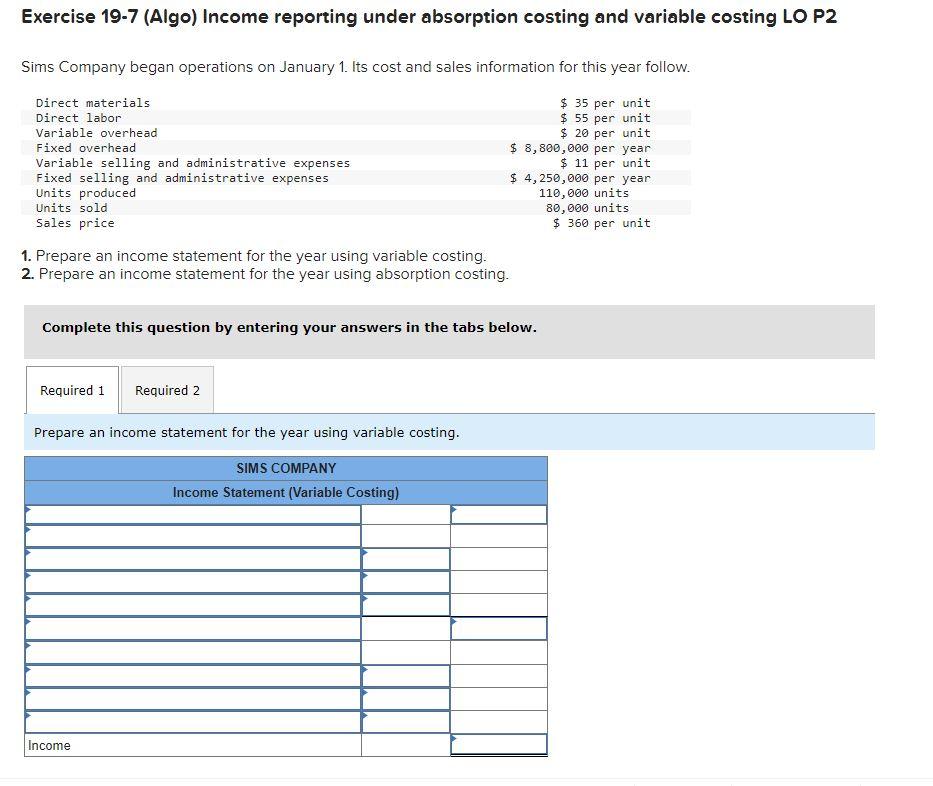This screenshot has width=933, height=786.
Task: Click the middle amount cell in the ninth row
Action: [406, 698]
